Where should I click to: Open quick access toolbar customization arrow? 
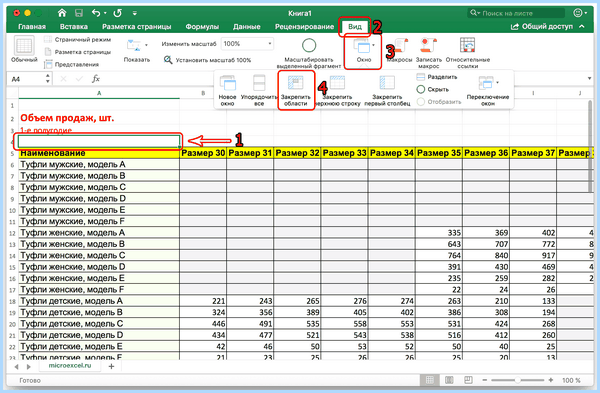135,13
